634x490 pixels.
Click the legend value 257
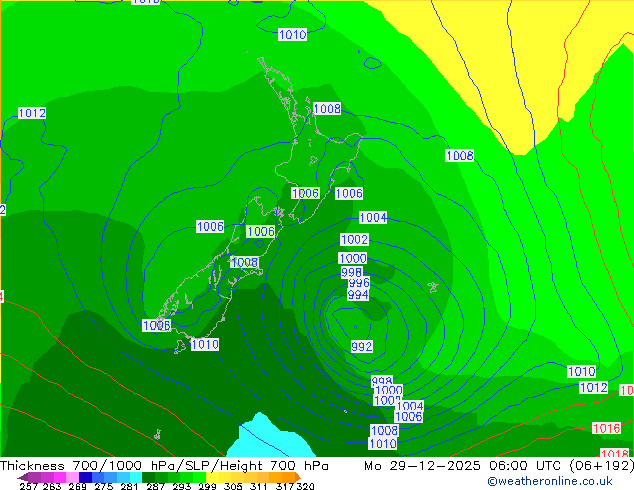(29, 486)
